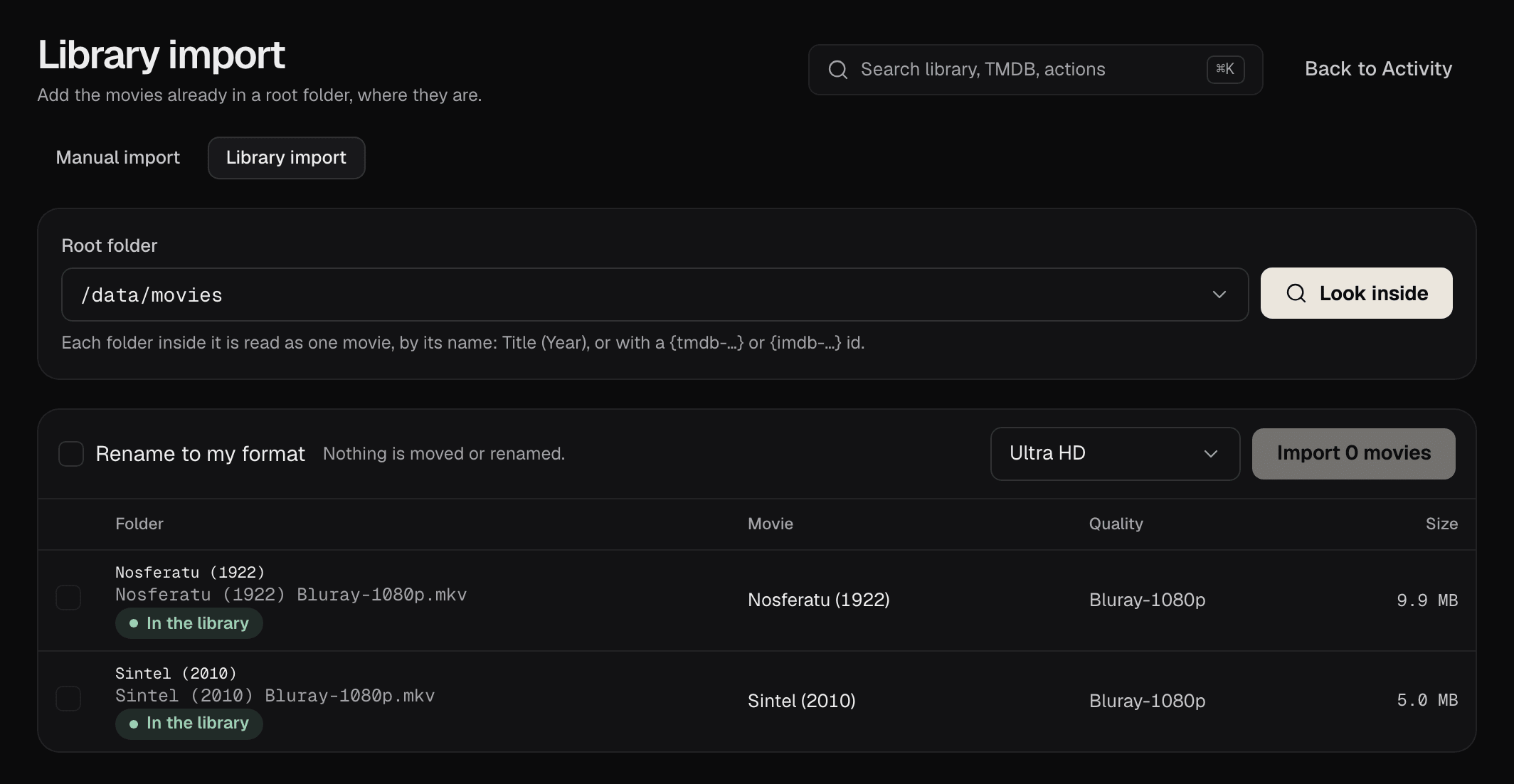
Task: Select the Nosferatu (1922) row checkbox
Action: (x=68, y=598)
